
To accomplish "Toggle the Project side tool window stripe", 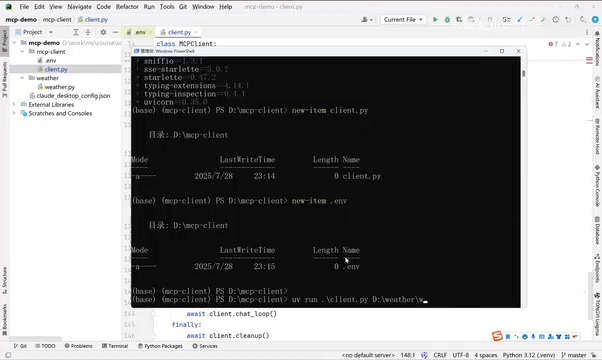I will (5, 40).
